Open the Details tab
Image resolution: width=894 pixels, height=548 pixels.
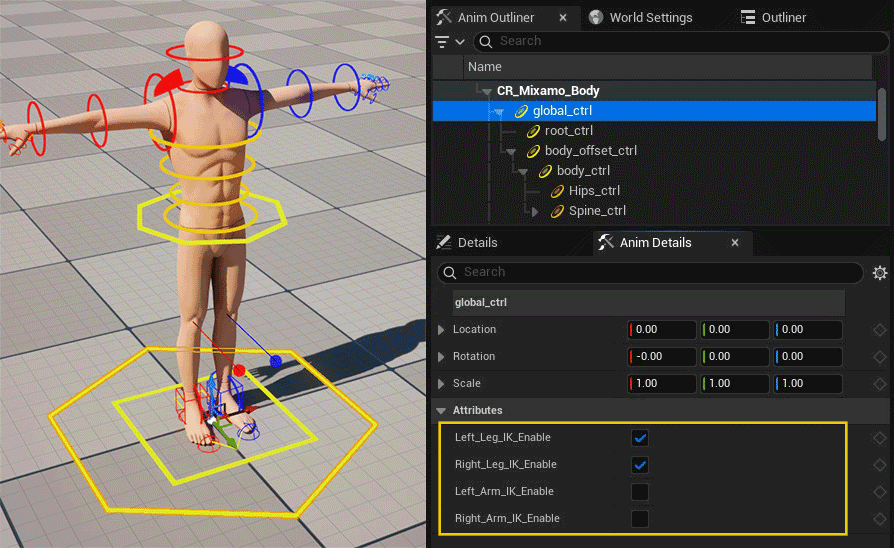476,243
